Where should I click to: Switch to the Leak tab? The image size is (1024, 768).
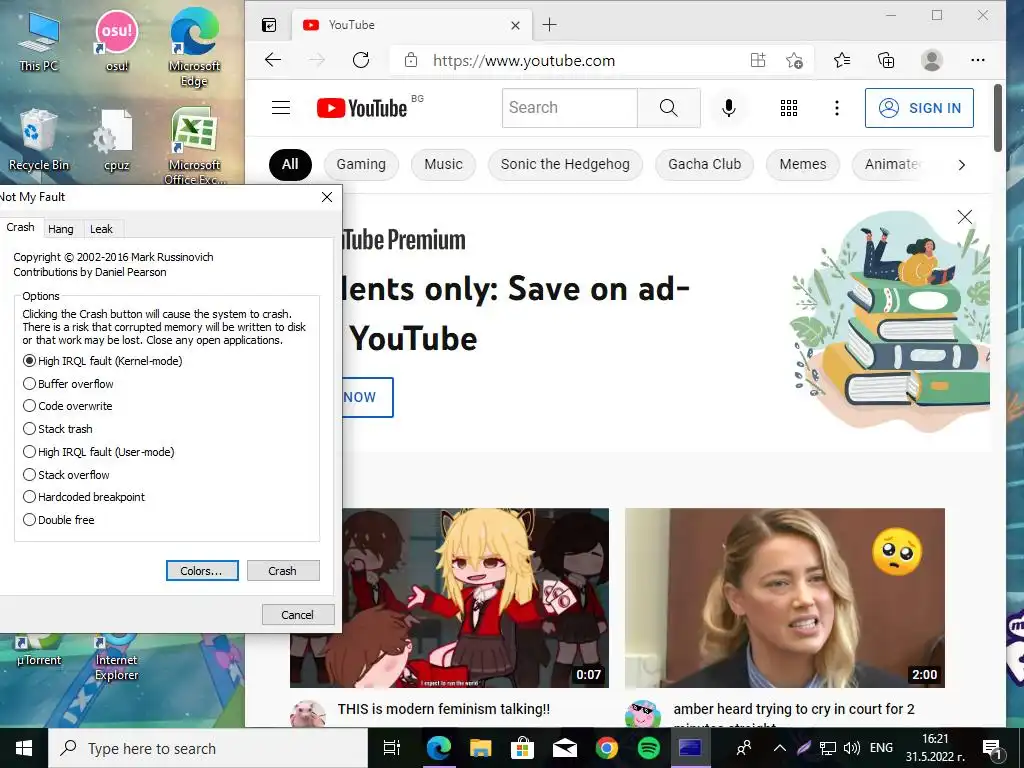[101, 229]
